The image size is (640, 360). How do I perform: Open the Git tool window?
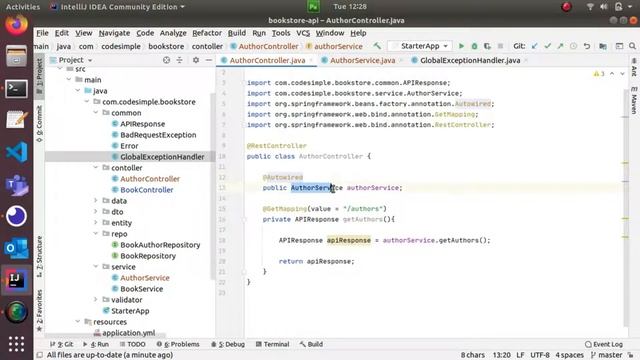coord(61,344)
